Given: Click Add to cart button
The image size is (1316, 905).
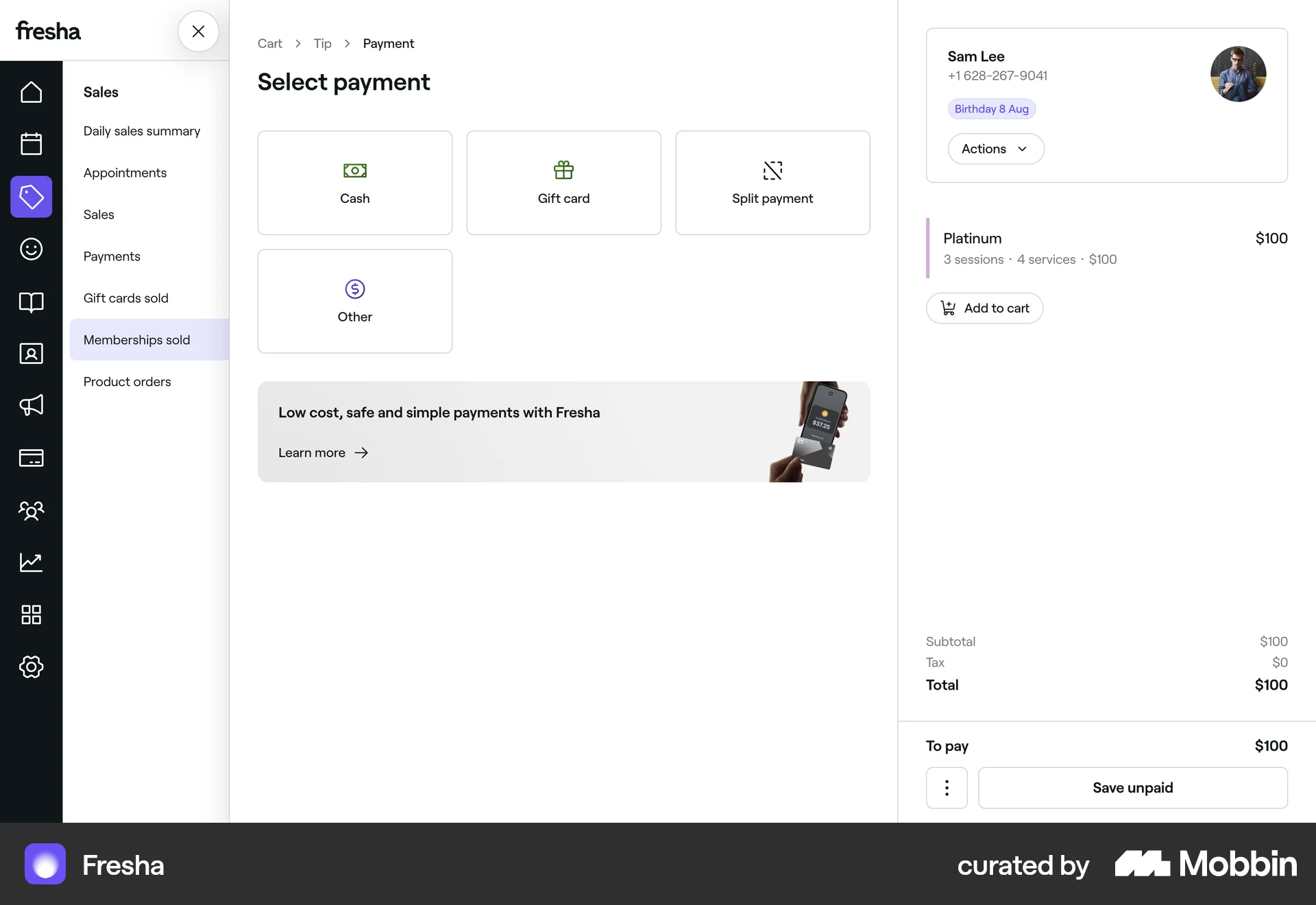Looking at the screenshot, I should click(x=984, y=309).
